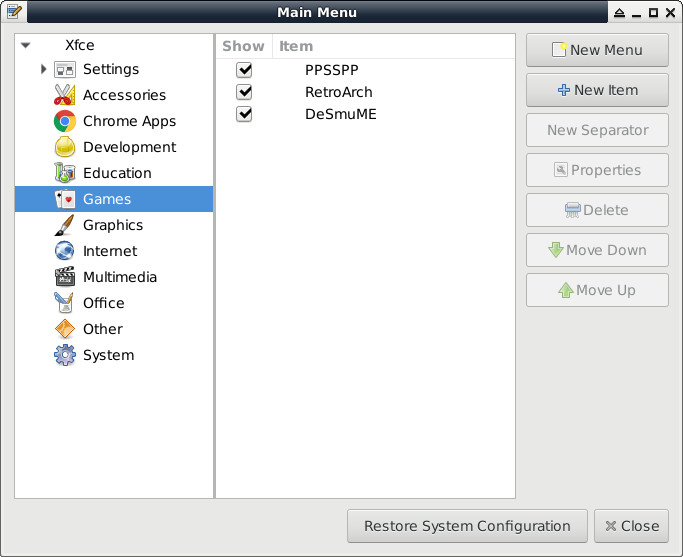Select the Other category label
The width and height of the screenshot is (683, 557).
point(103,329)
